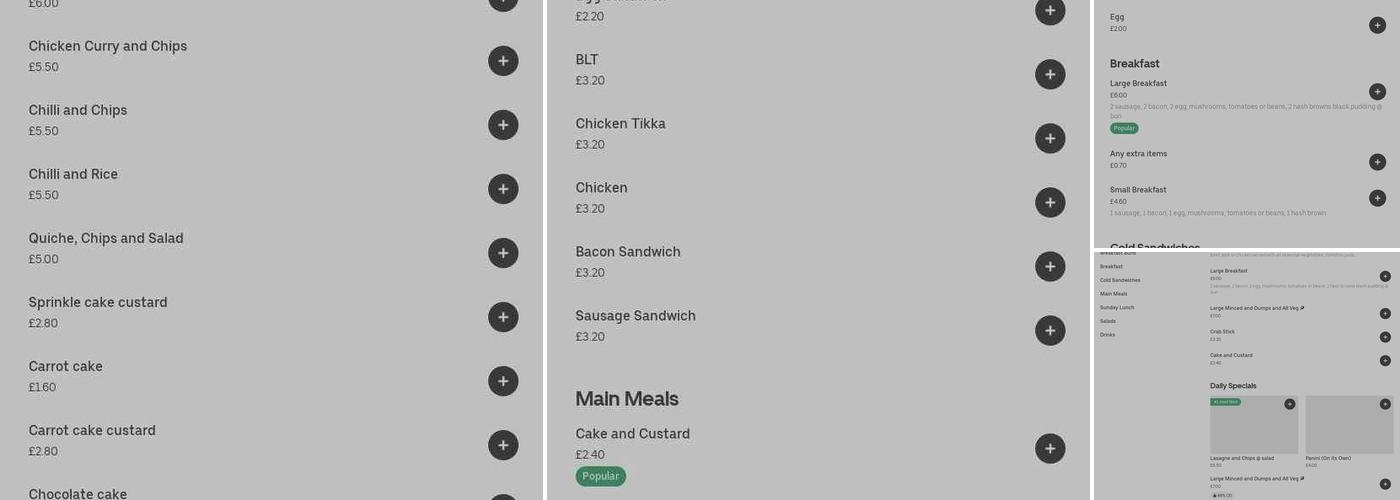Add Carrot cake custard using its plus icon
1400x500 pixels.
(x=503, y=445)
